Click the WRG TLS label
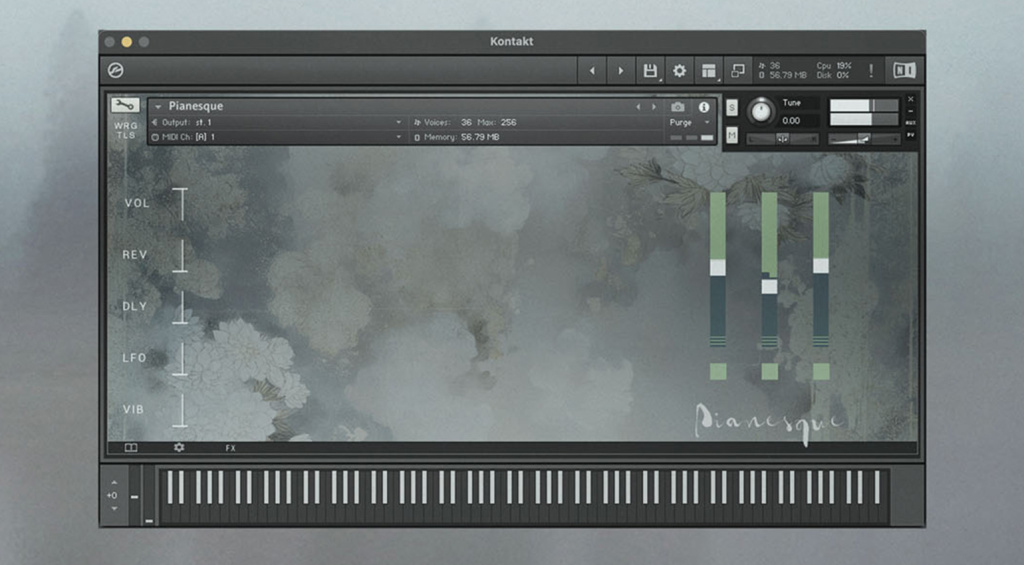 click(125, 131)
